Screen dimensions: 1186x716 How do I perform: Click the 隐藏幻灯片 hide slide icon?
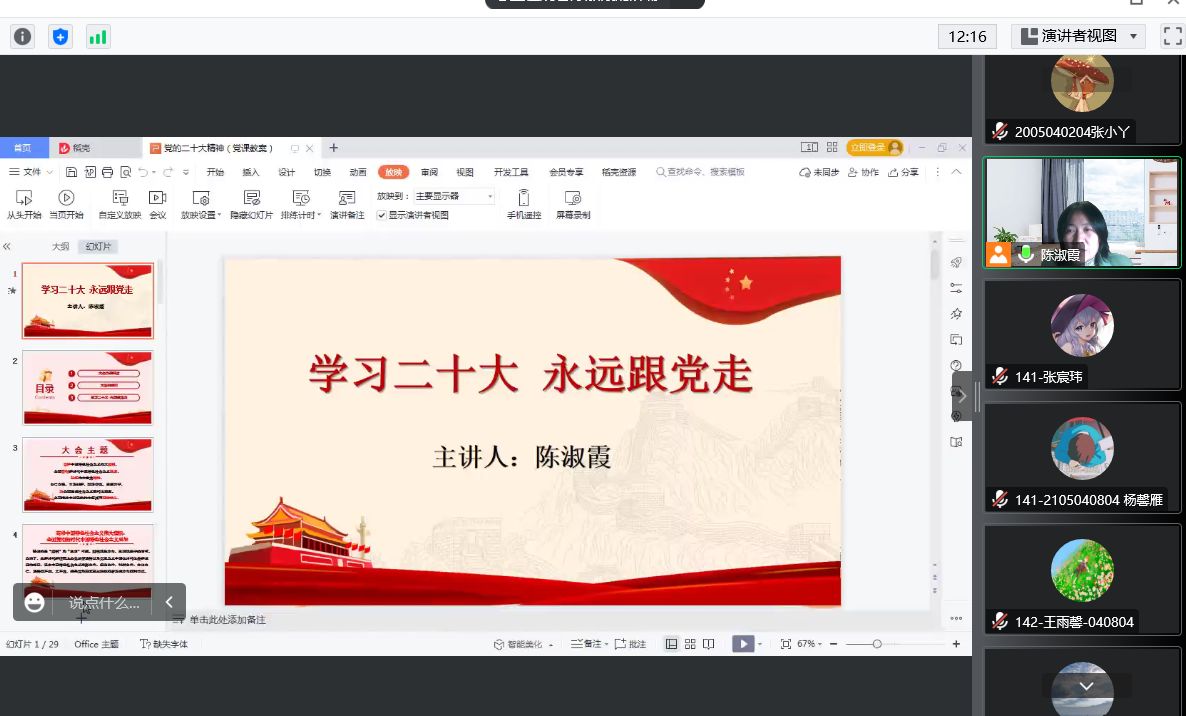(x=251, y=198)
